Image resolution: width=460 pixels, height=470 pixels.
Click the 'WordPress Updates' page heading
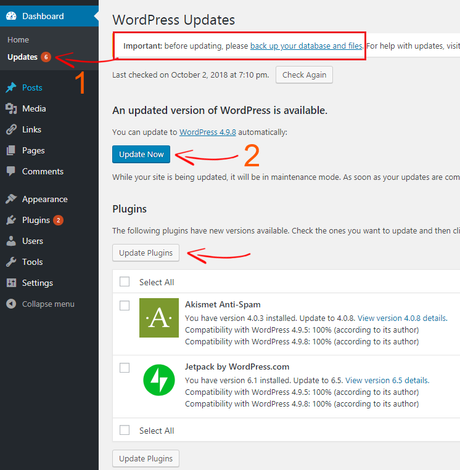point(173,20)
